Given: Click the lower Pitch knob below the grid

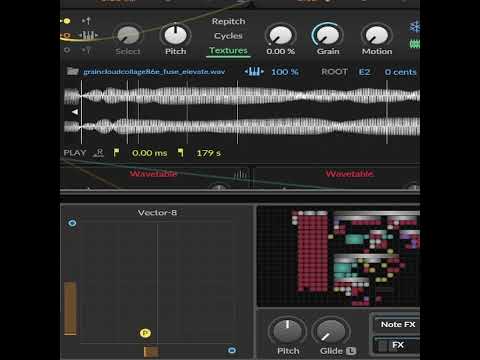Looking at the screenshot, I should (x=288, y=331).
